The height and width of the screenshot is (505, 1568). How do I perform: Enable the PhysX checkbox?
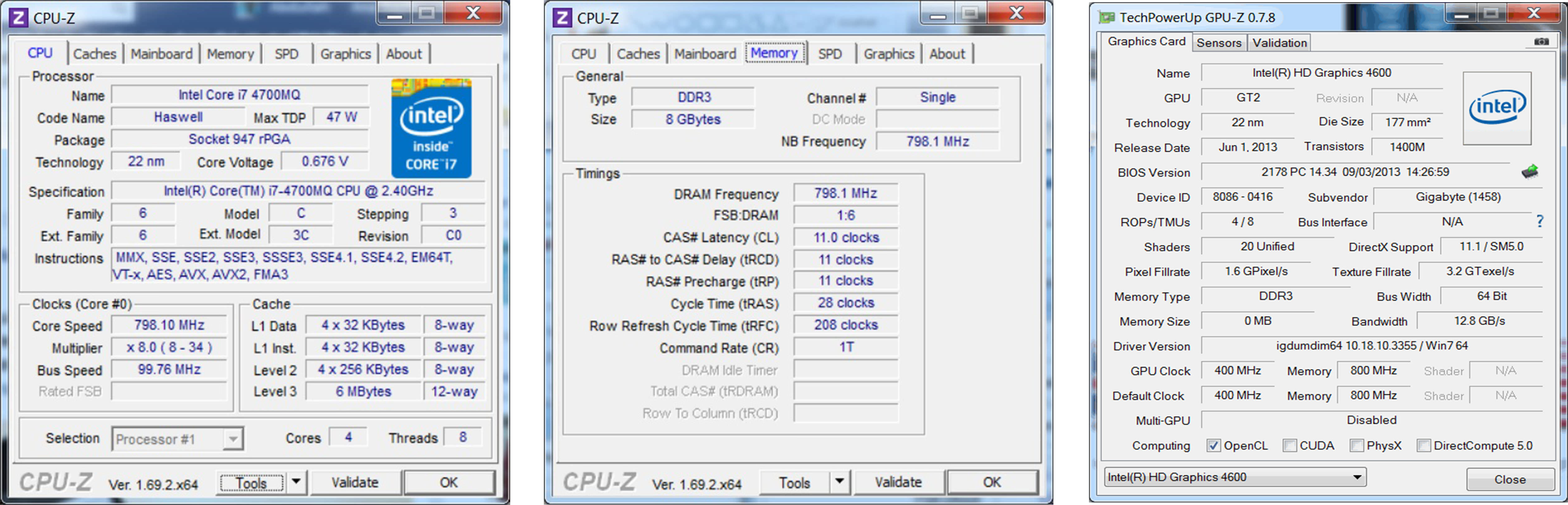pyautogui.click(x=1356, y=445)
